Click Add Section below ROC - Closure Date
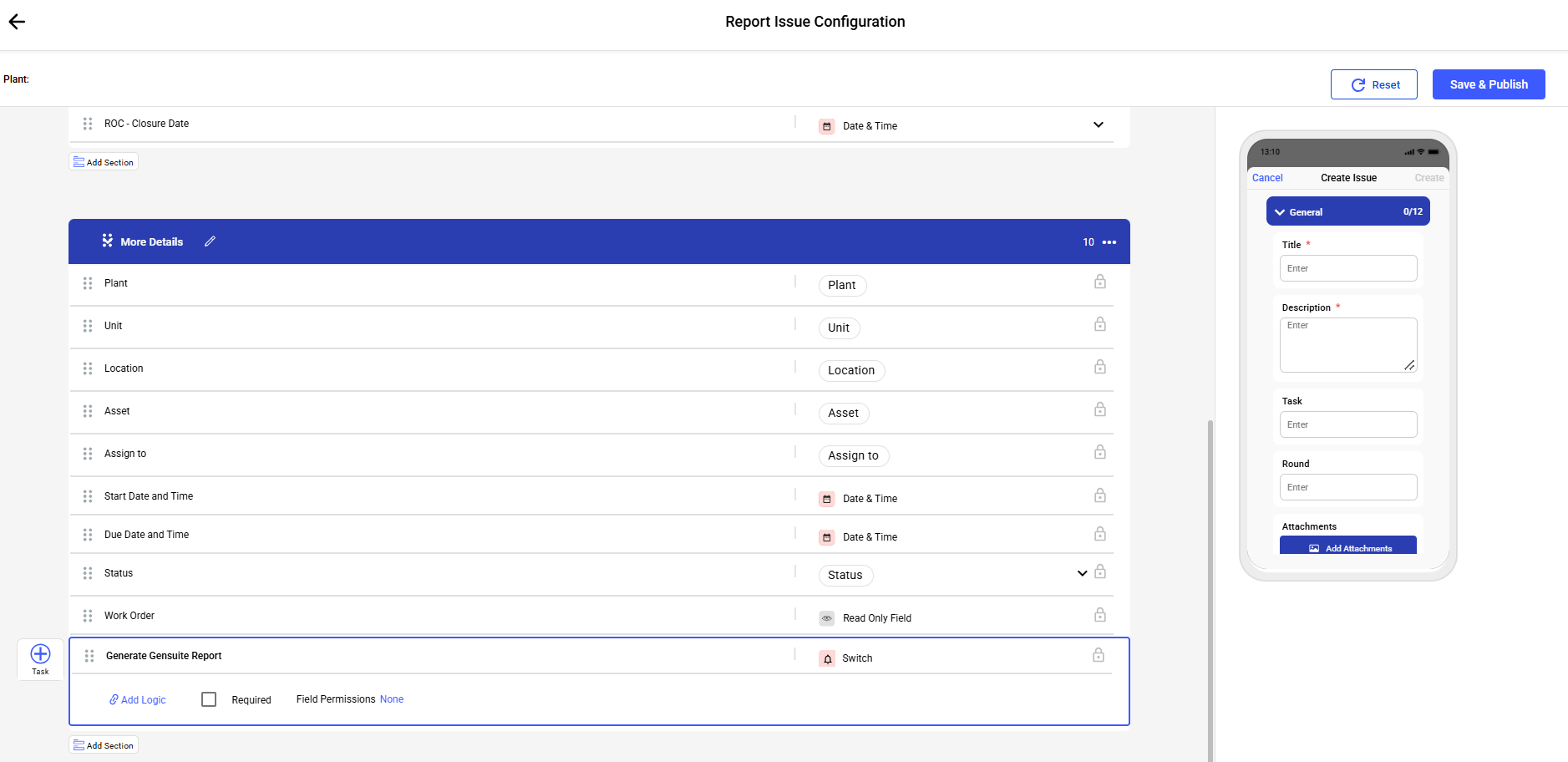Viewport: 1568px width, 762px height. tap(104, 162)
